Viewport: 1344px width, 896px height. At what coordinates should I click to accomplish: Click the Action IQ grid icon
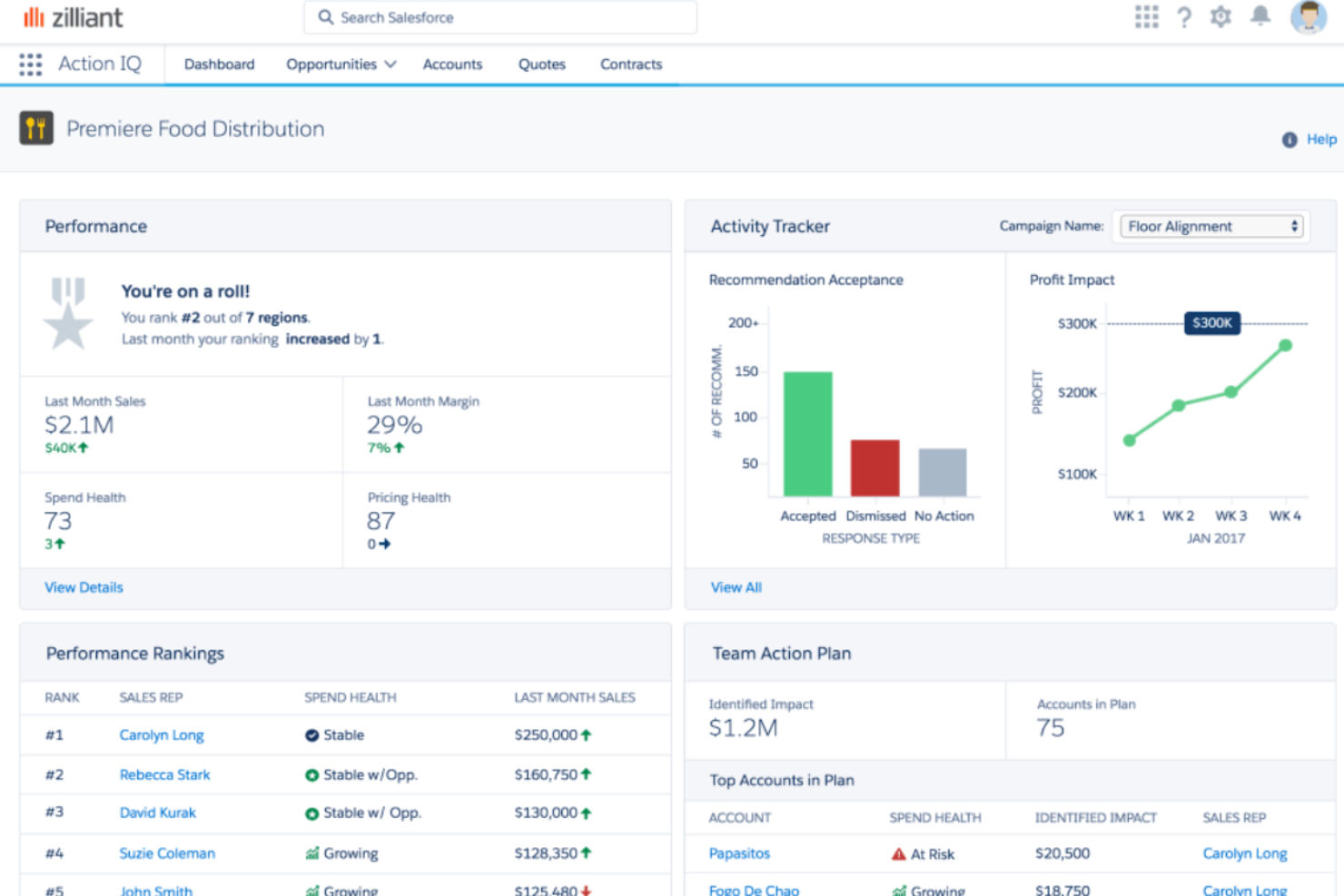pyautogui.click(x=30, y=64)
